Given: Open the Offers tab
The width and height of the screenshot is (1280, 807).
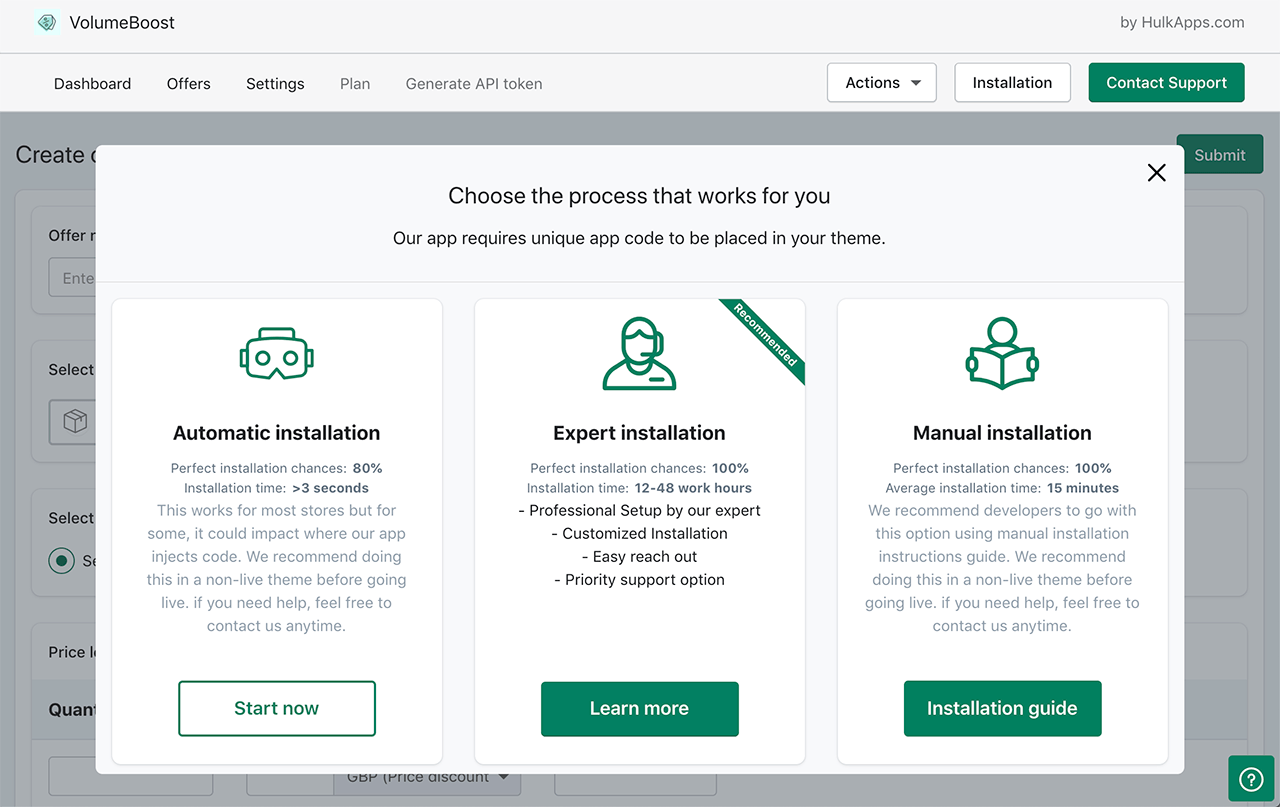Looking at the screenshot, I should coord(188,84).
